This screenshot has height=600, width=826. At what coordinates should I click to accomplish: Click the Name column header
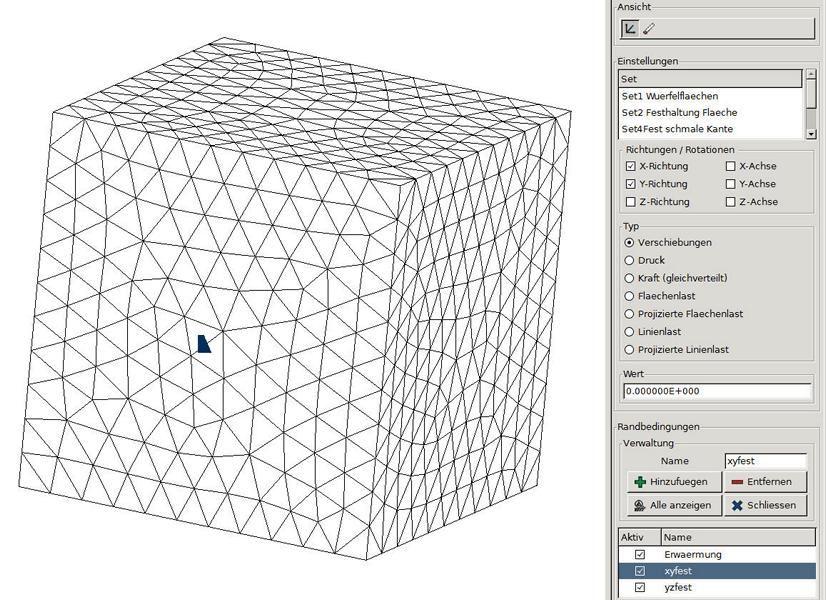coord(738,537)
